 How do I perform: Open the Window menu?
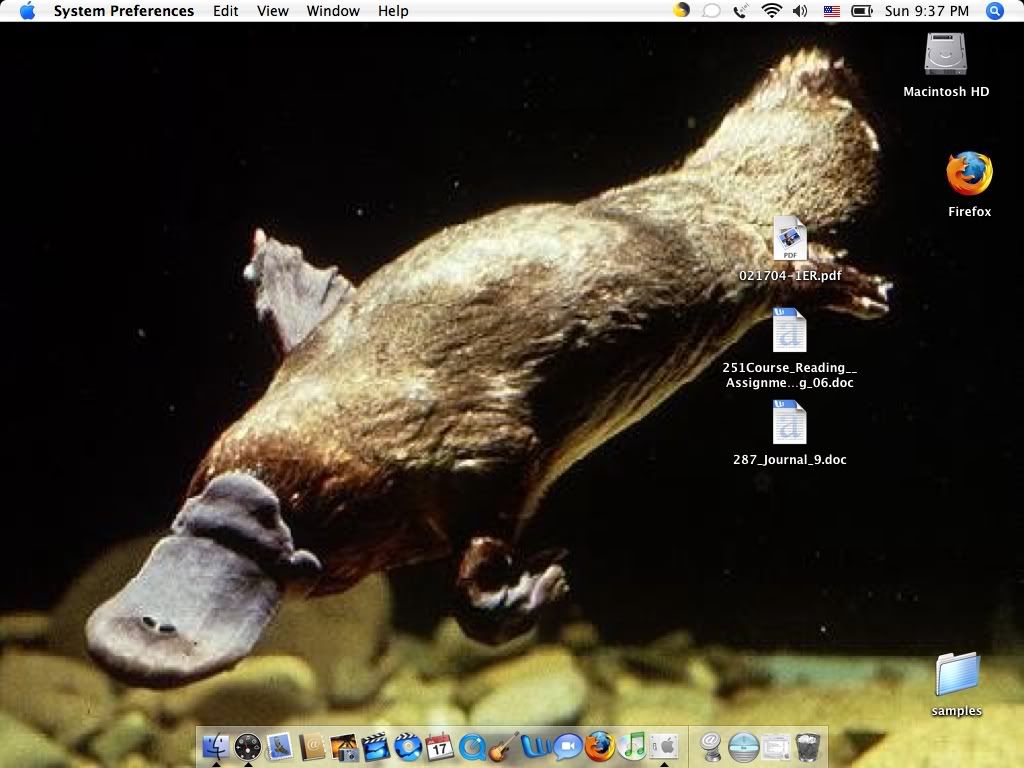333,11
